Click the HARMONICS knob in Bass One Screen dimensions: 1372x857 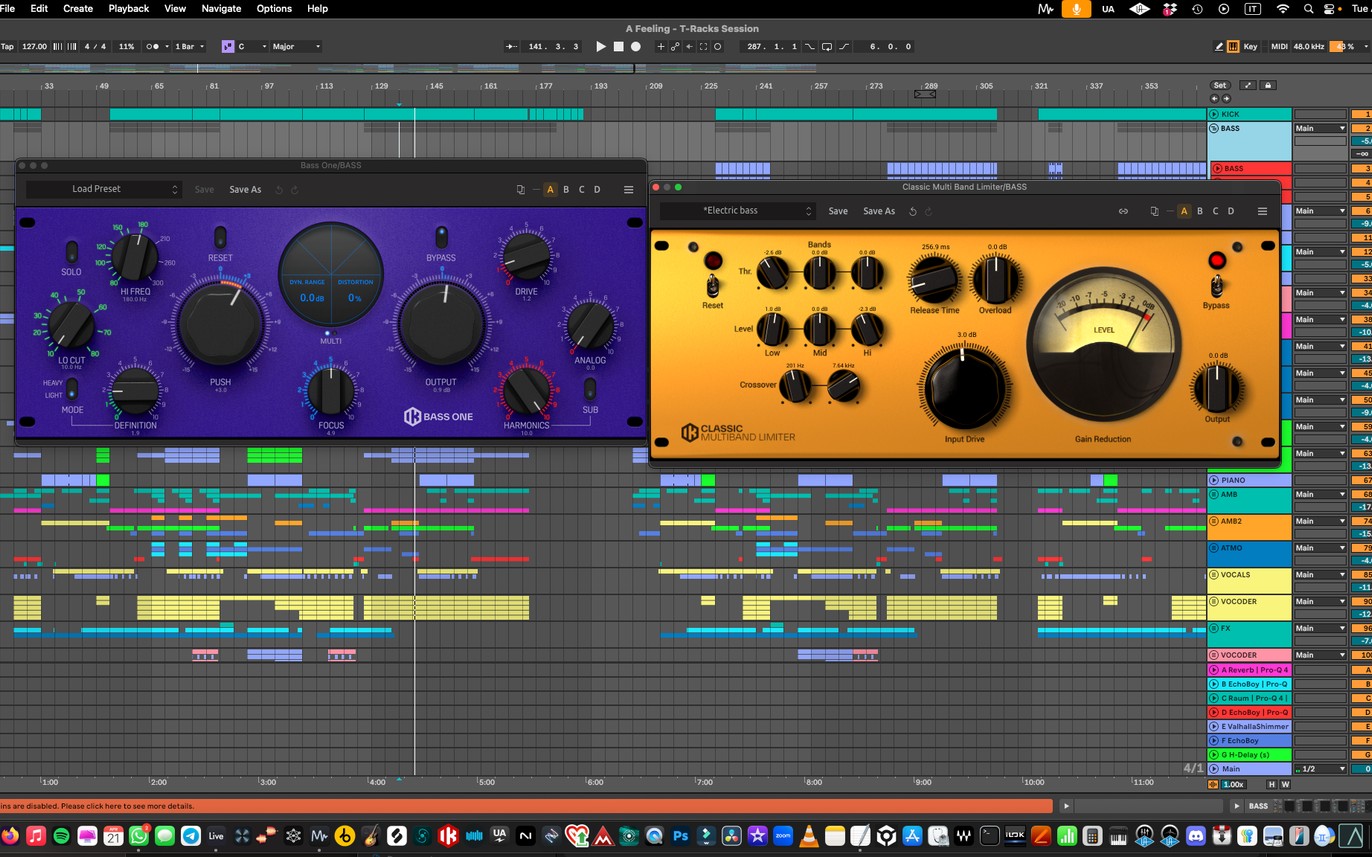(x=526, y=391)
